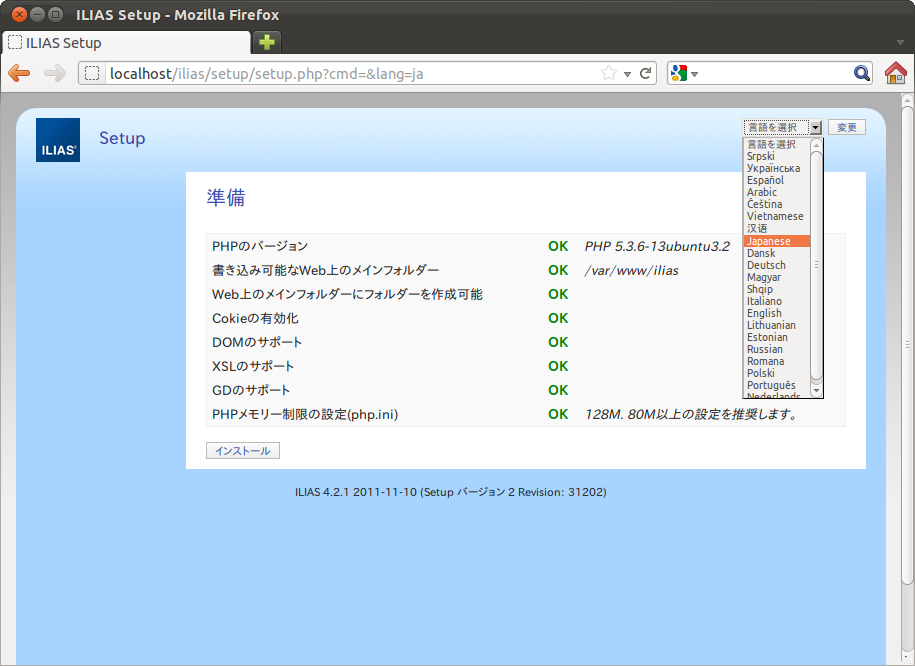Click the Google search engine icon
This screenshot has width=915, height=666.
point(679,73)
